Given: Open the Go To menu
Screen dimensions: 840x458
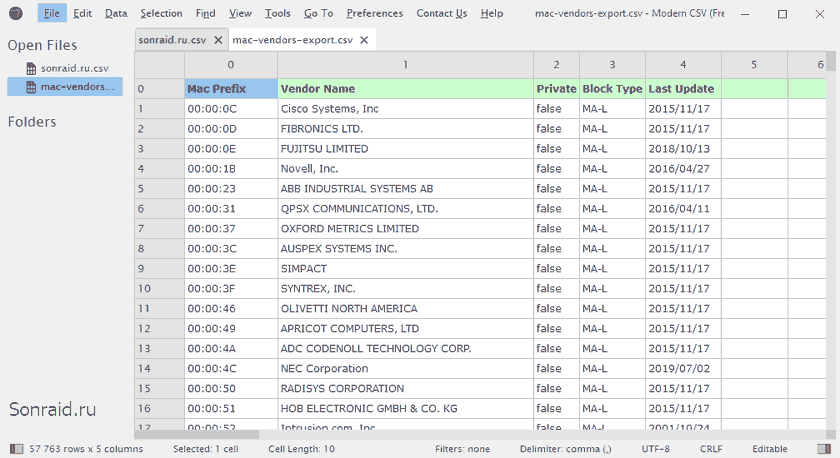Looking at the screenshot, I should coord(318,13).
